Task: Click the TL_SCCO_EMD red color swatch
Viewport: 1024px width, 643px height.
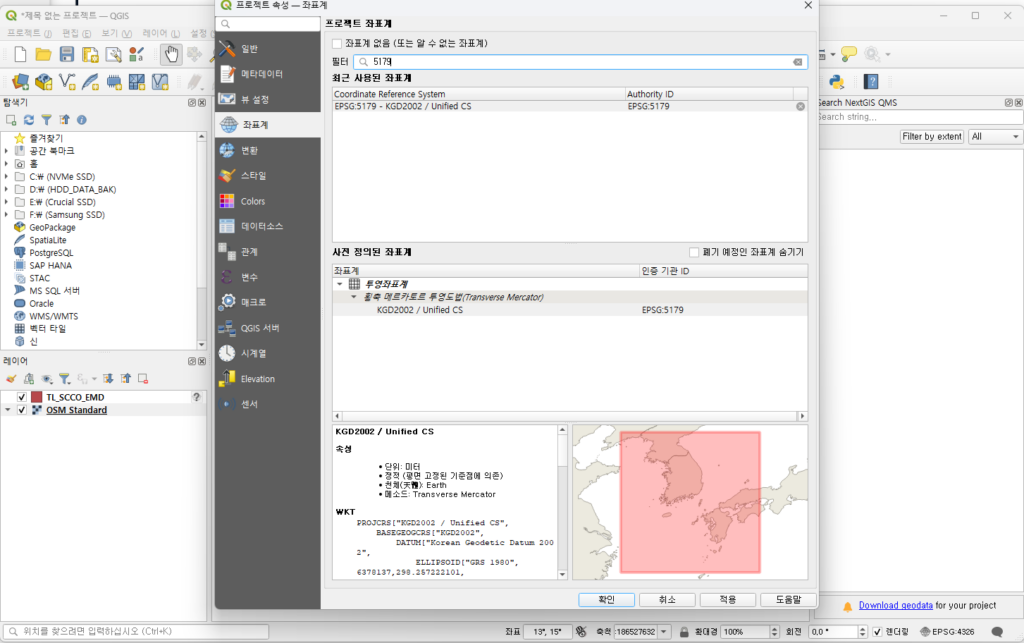Action: (37, 397)
